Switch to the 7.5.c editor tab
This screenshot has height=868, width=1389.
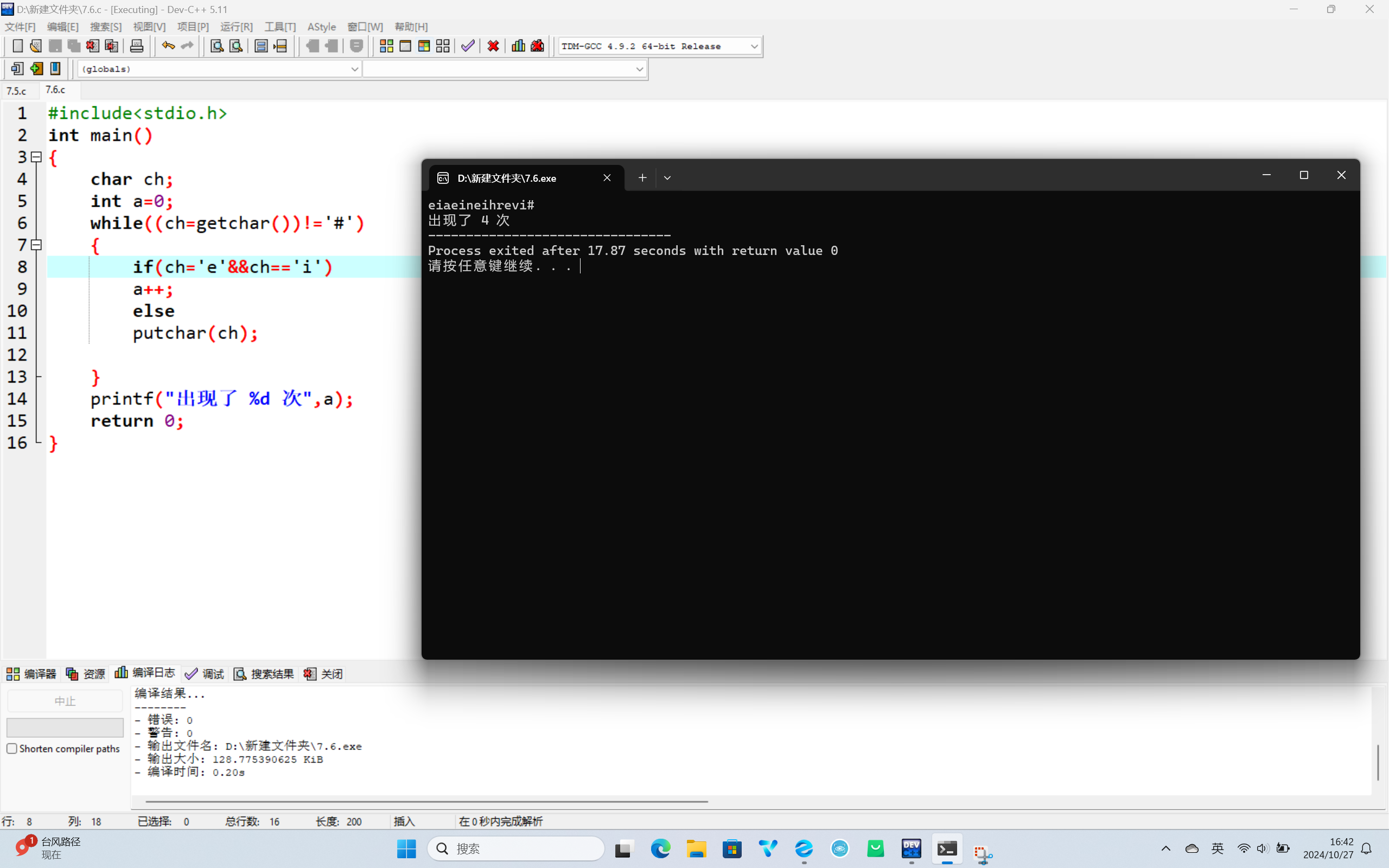click(x=17, y=91)
